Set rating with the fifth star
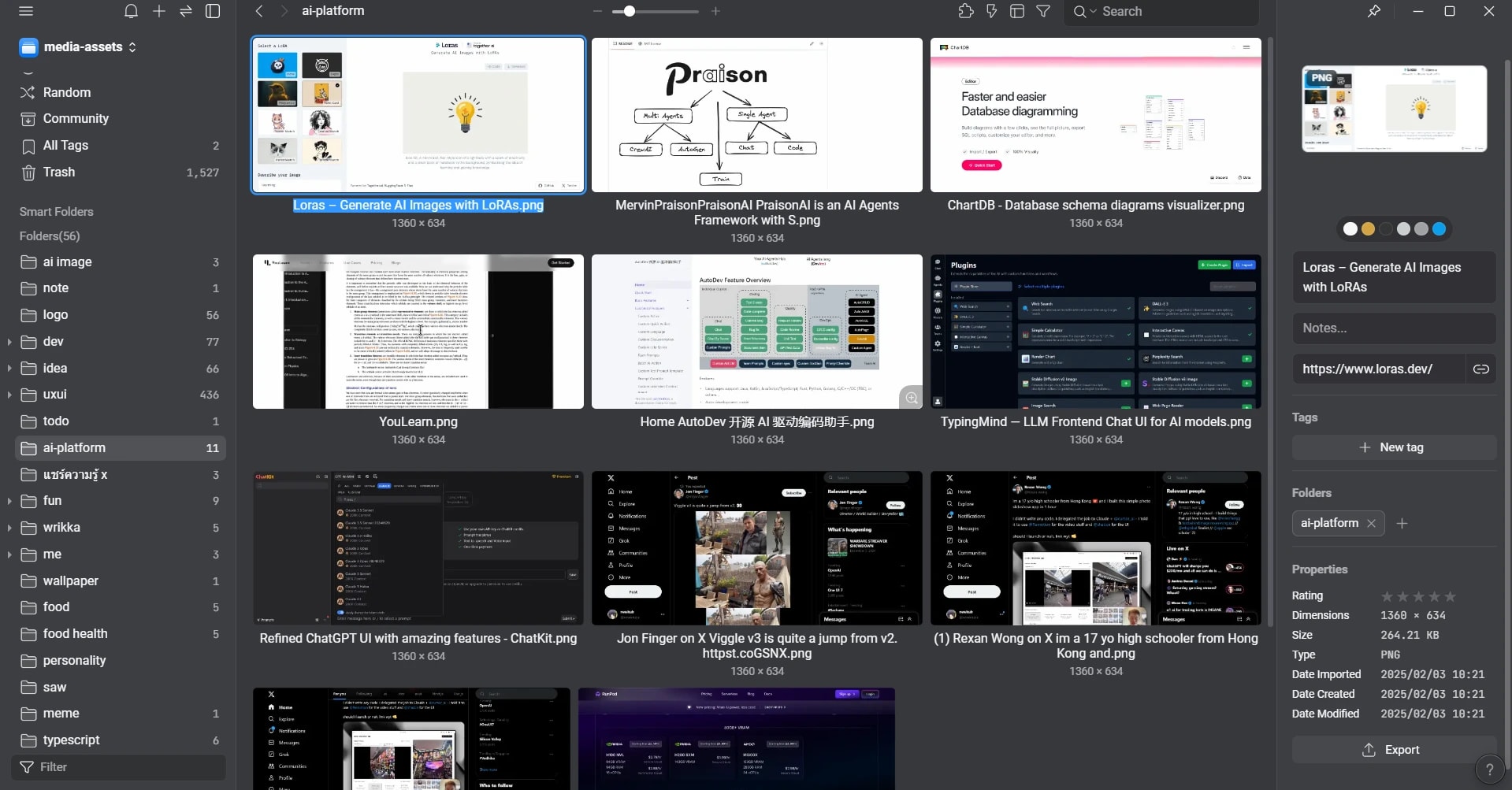The width and height of the screenshot is (1512, 790). pos(1450,596)
